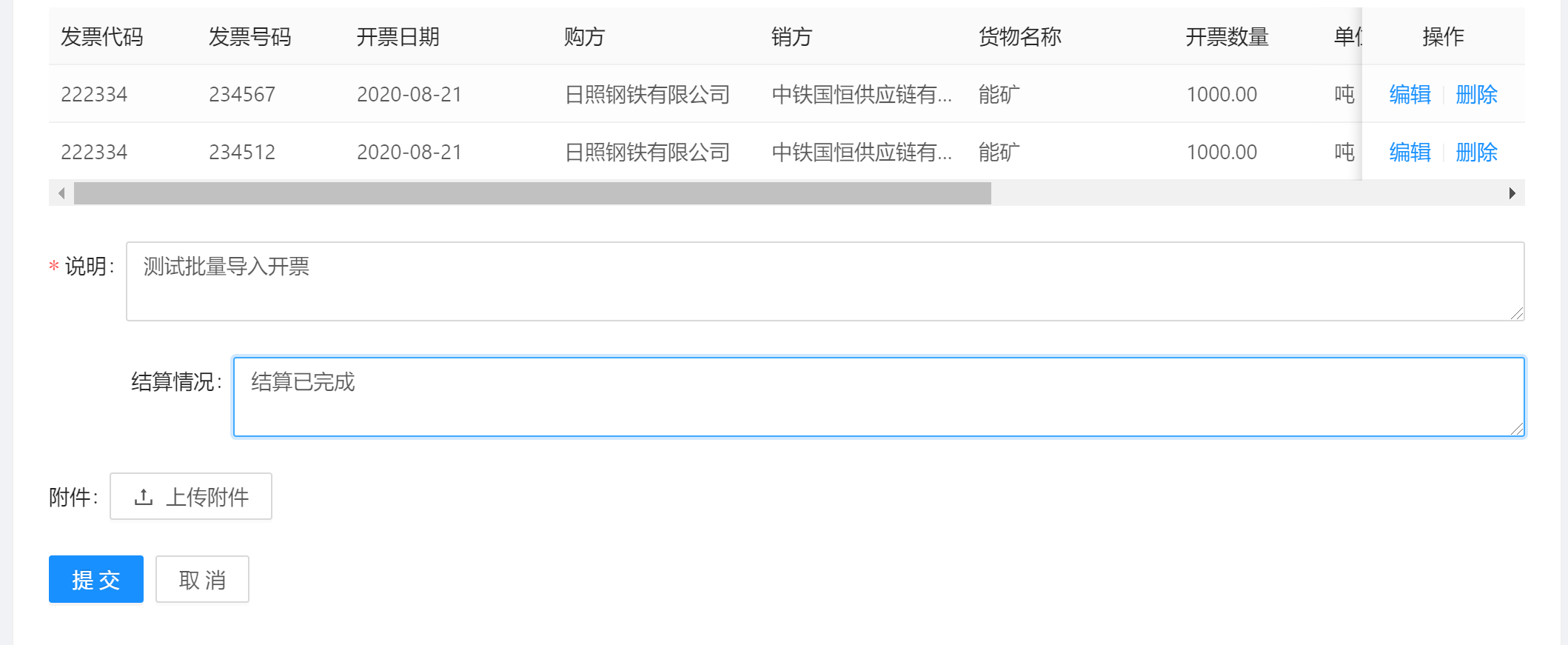
Task: Click the resize handle of 结算情况 text area
Action: pos(1516,429)
